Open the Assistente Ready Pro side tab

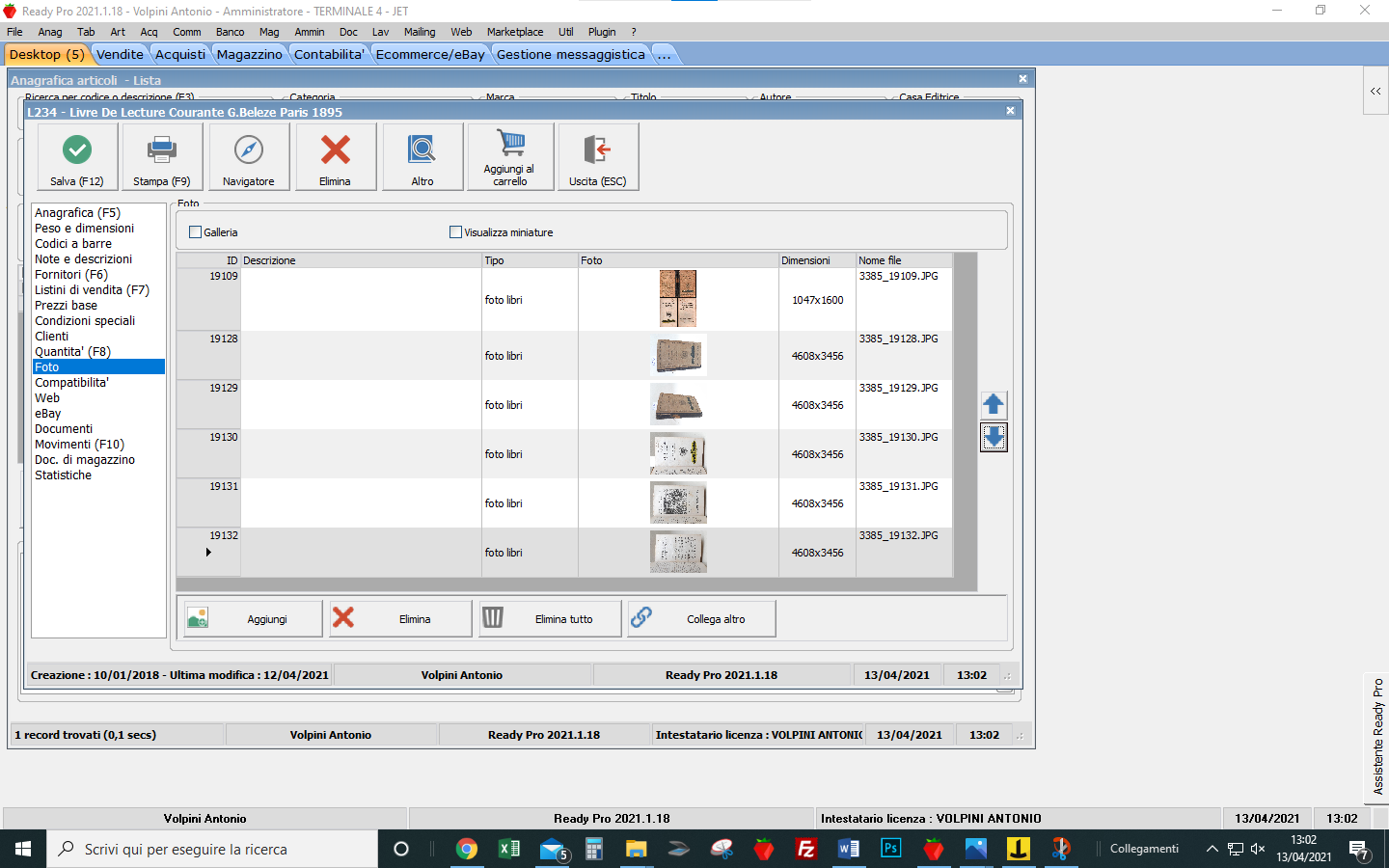pos(1377,736)
